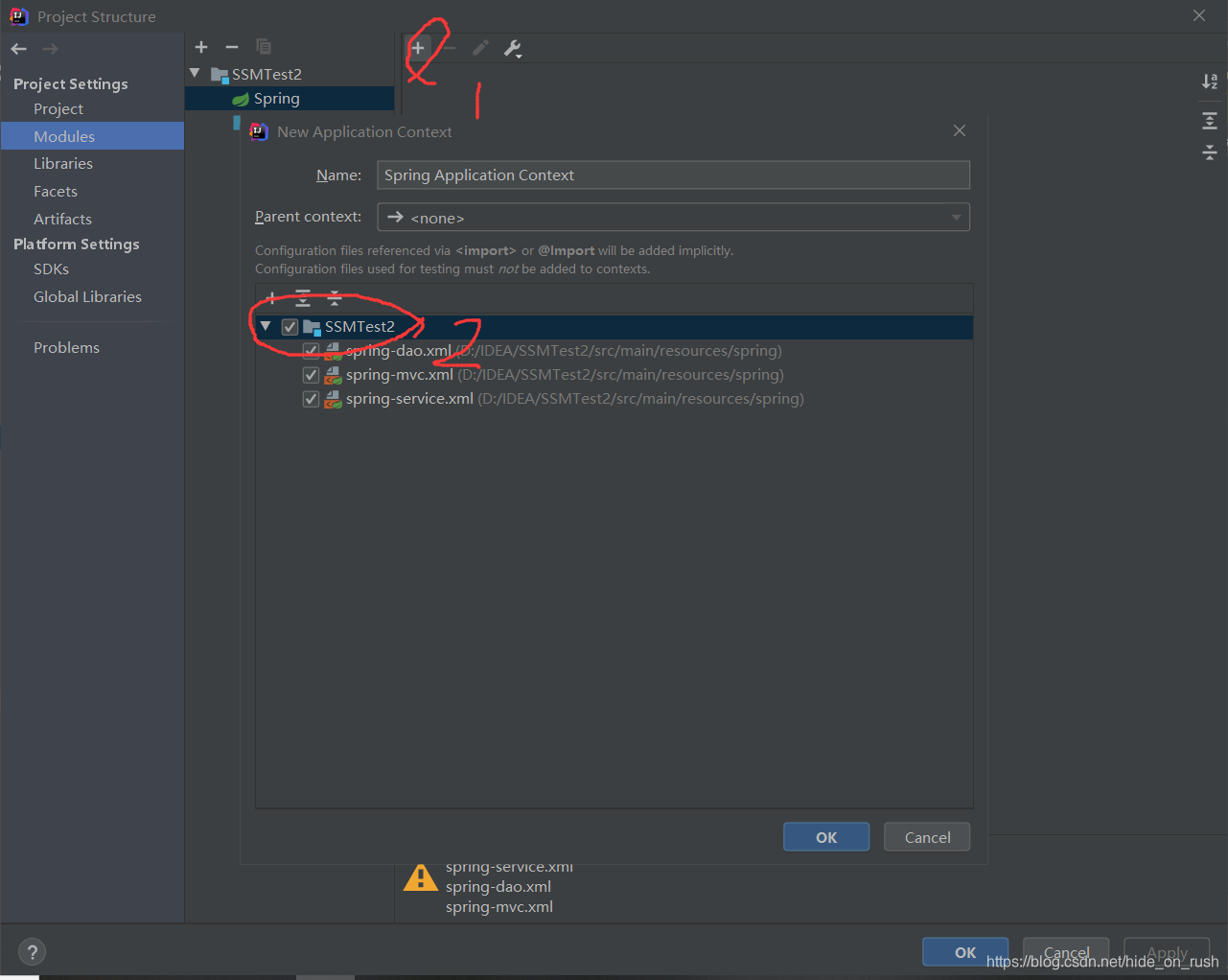The image size is (1228, 980).
Task: Open Problems in the sidebar
Action: [x=66, y=348]
